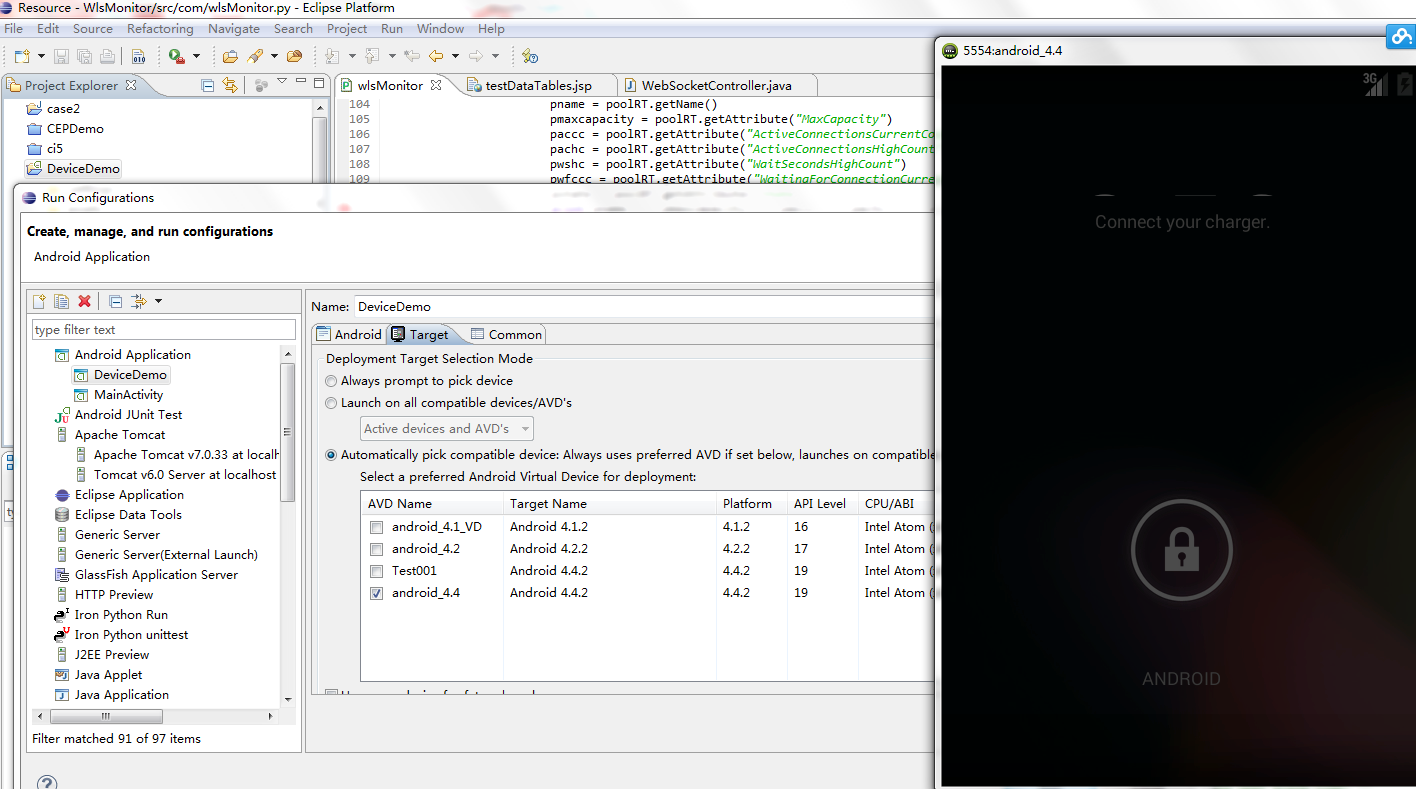Click configuration list horizontal scrollbar right arrow
Screen dimensions: 1416x789
point(270,717)
